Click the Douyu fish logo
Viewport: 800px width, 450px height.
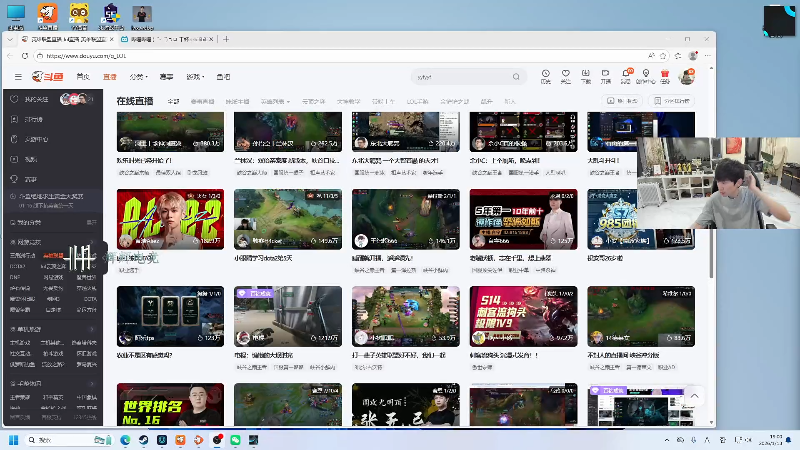pos(47,77)
